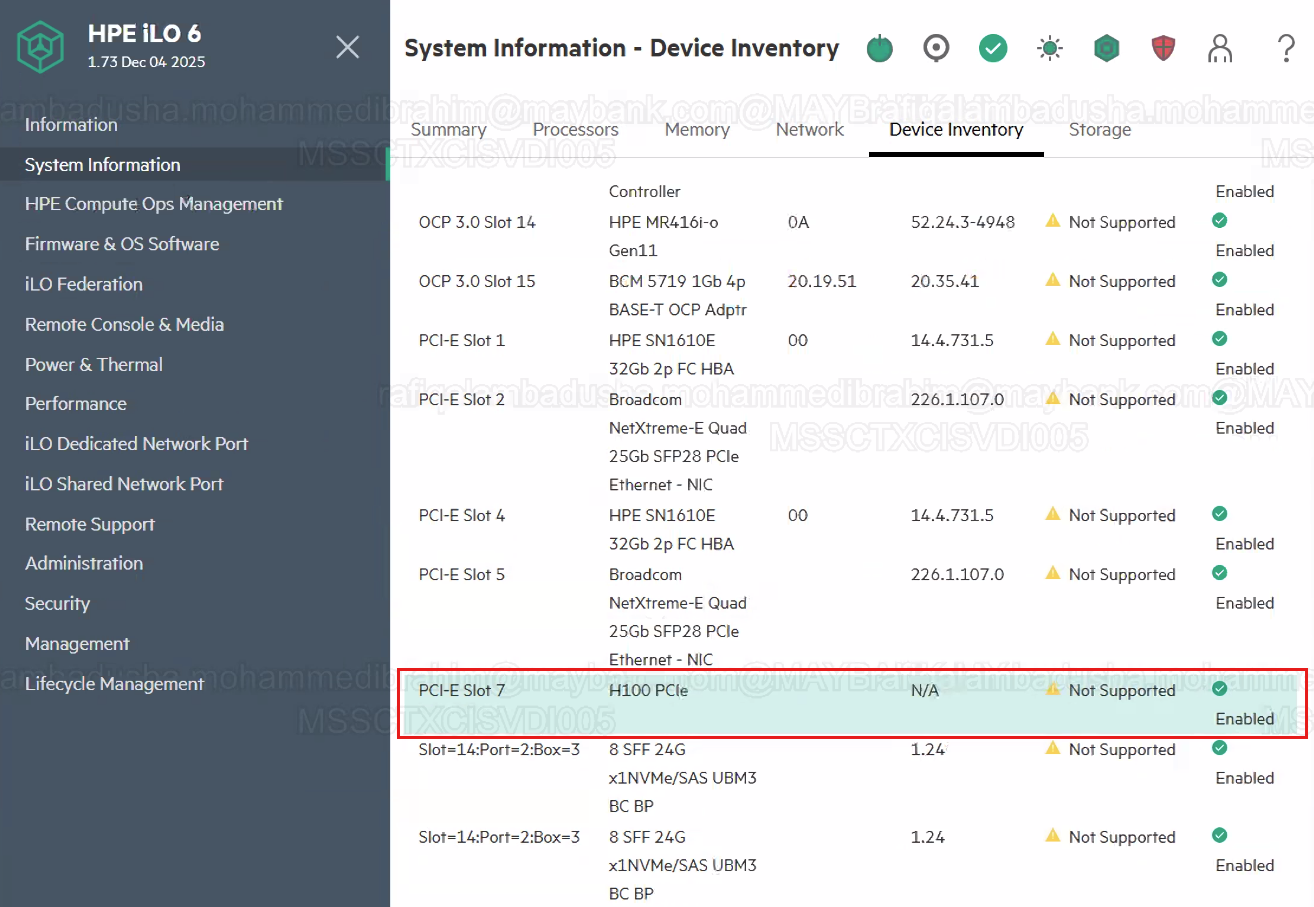Click the green enabled check for PCI-E Slot 1

tap(1219, 339)
